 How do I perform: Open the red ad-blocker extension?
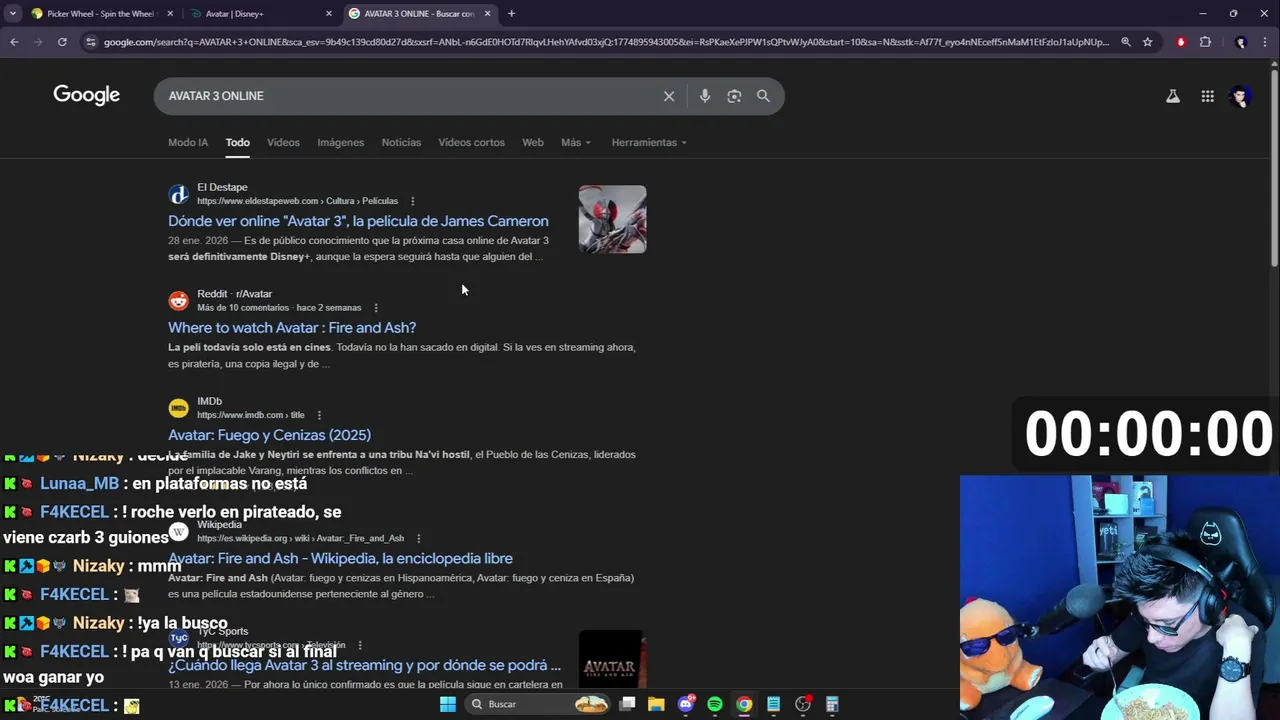[1181, 42]
